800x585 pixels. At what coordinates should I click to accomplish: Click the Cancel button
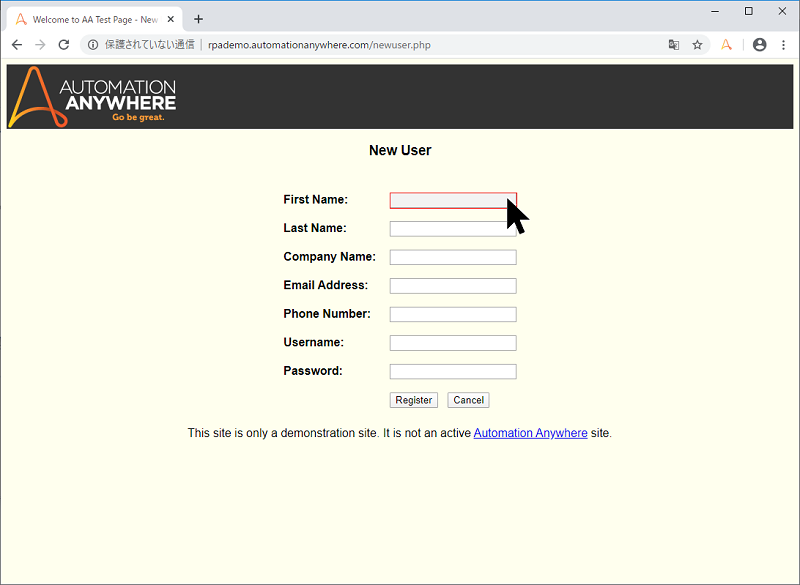(468, 400)
